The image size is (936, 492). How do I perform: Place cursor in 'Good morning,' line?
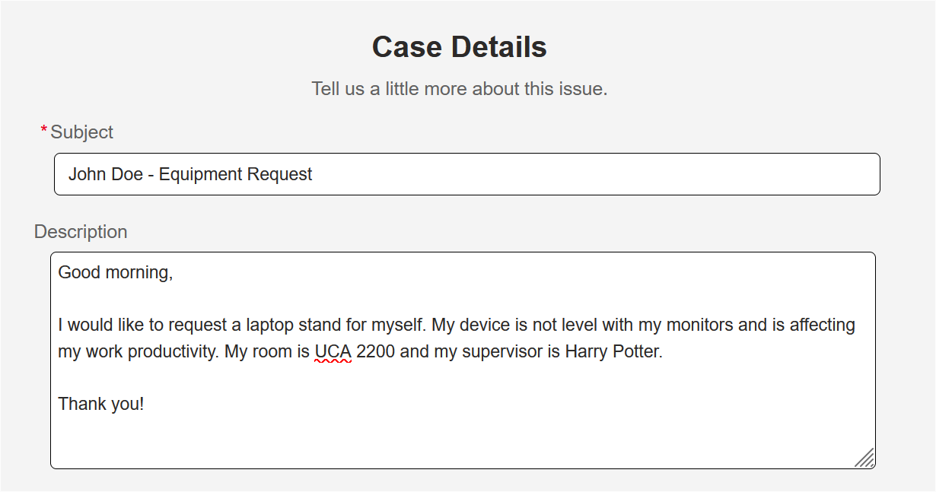pyautogui.click(x=115, y=272)
